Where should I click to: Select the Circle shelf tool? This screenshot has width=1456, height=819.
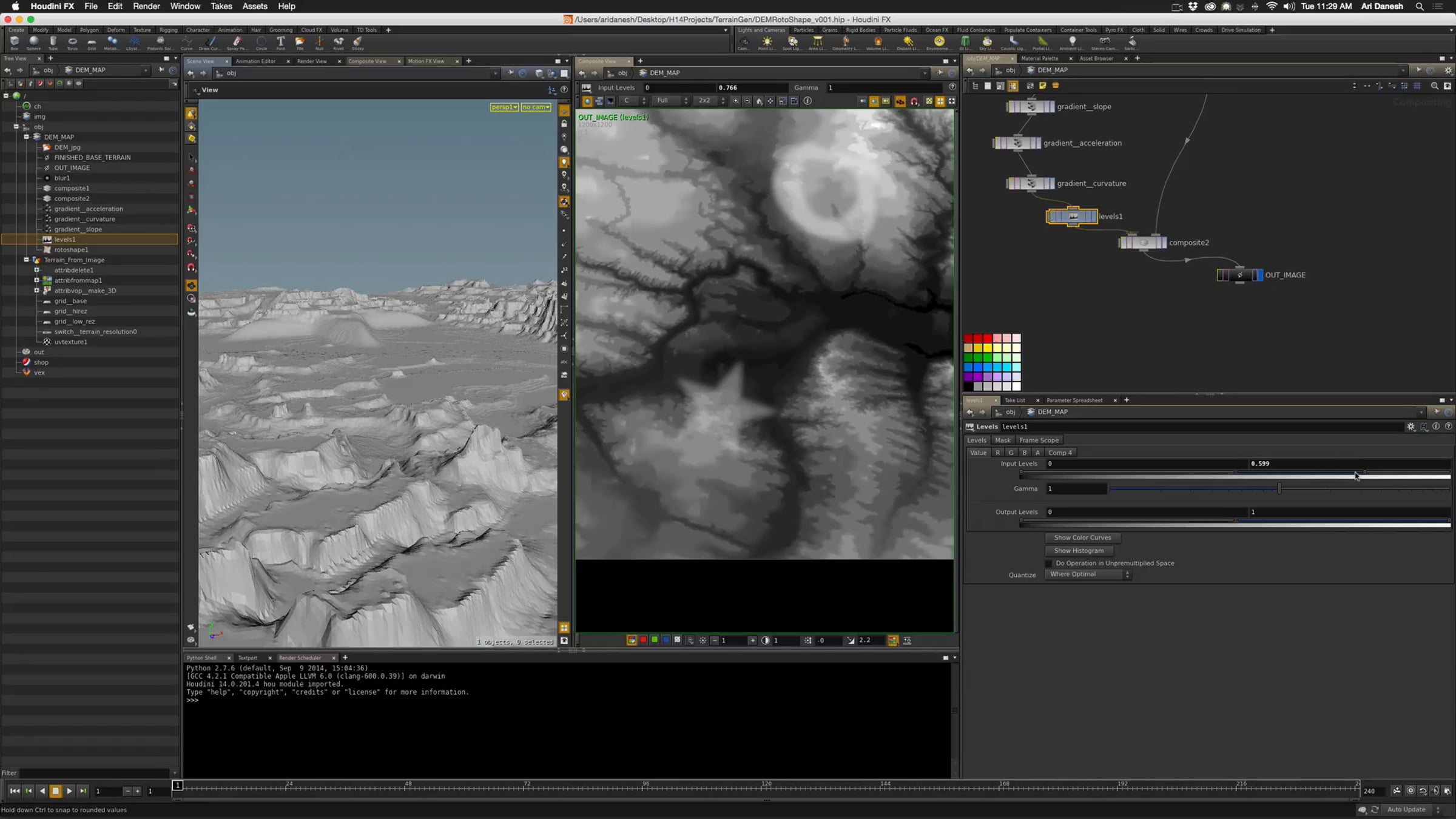tap(261, 42)
